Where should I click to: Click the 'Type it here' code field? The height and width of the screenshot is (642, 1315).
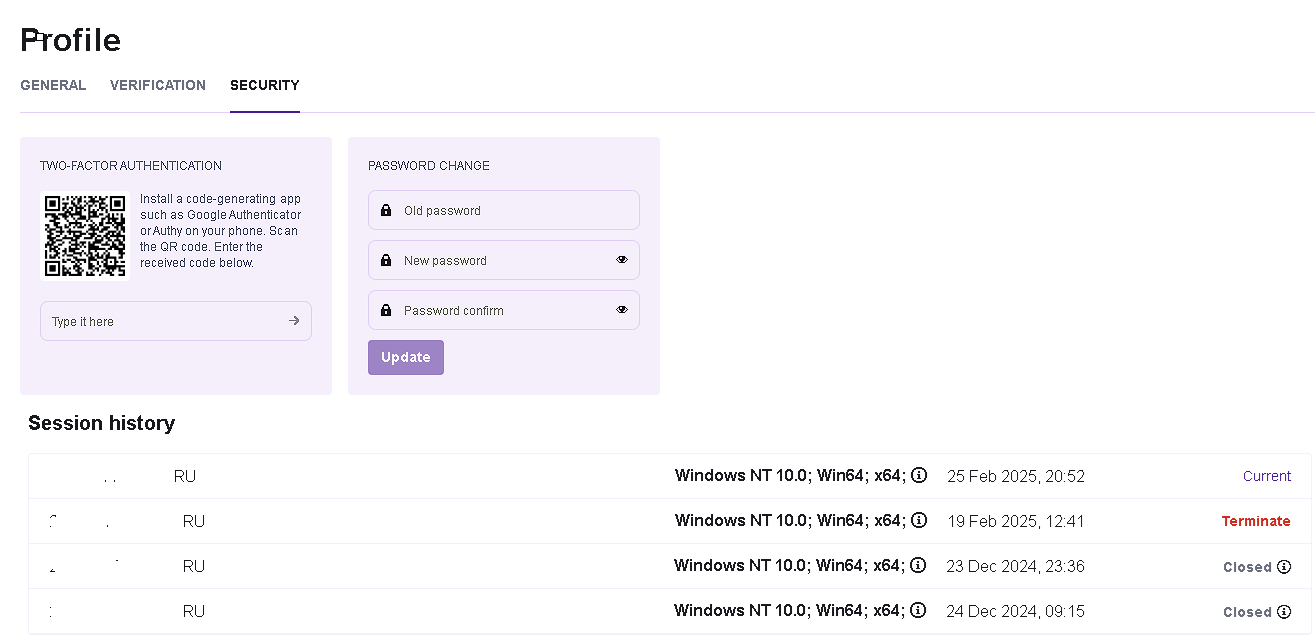pos(160,322)
